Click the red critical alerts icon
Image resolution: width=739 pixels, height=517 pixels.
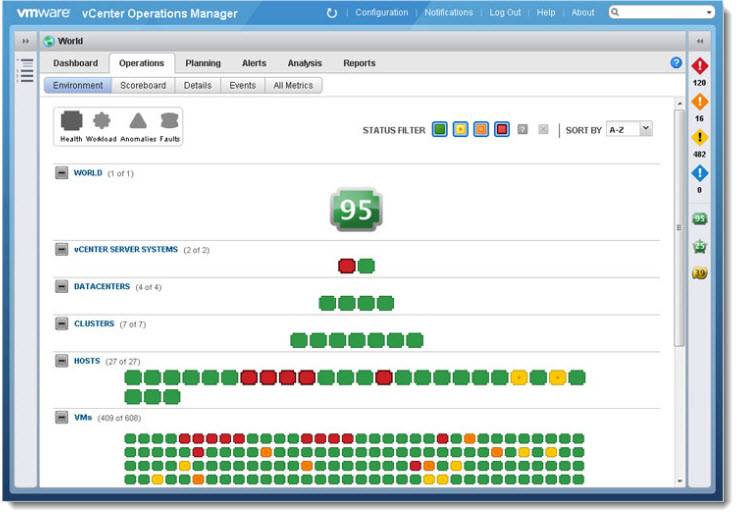pyautogui.click(x=700, y=66)
